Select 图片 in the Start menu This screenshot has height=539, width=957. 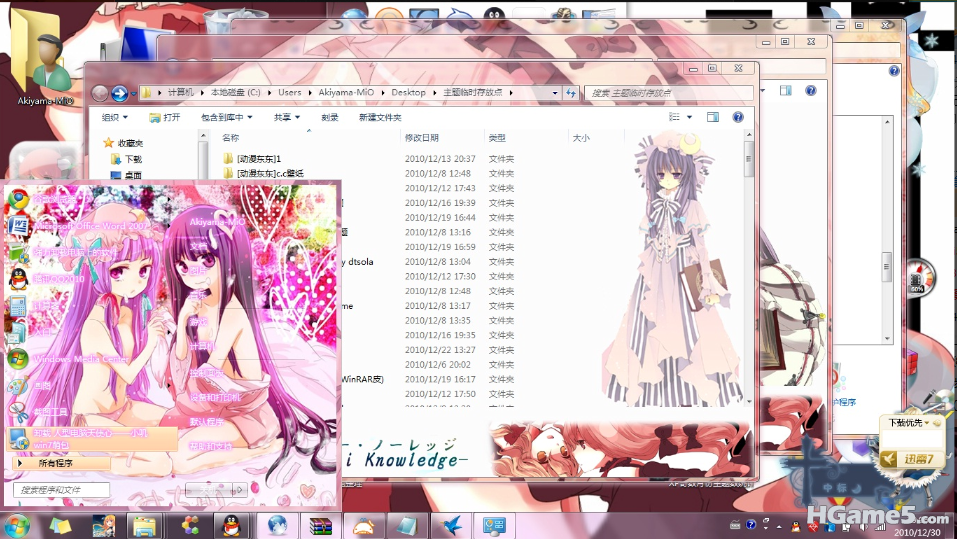[198, 271]
